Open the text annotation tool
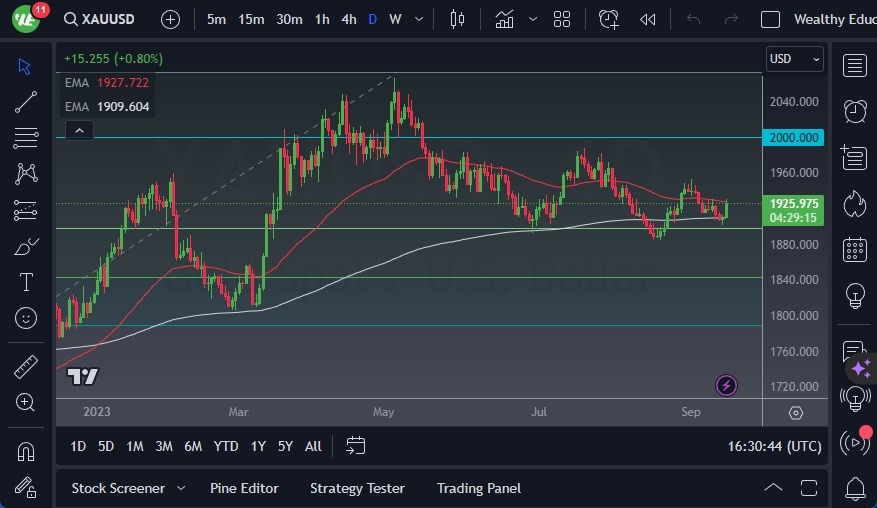This screenshot has width=877, height=508. coord(26,282)
